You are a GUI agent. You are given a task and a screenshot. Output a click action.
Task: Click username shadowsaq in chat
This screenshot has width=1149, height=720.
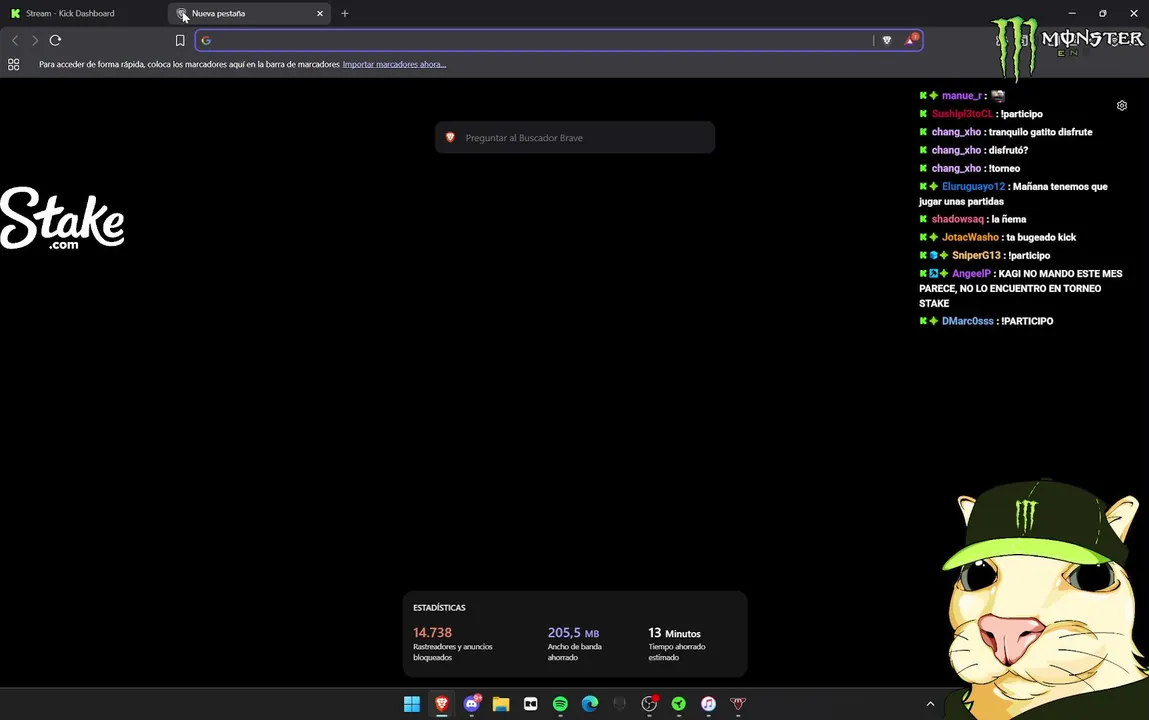click(958, 219)
